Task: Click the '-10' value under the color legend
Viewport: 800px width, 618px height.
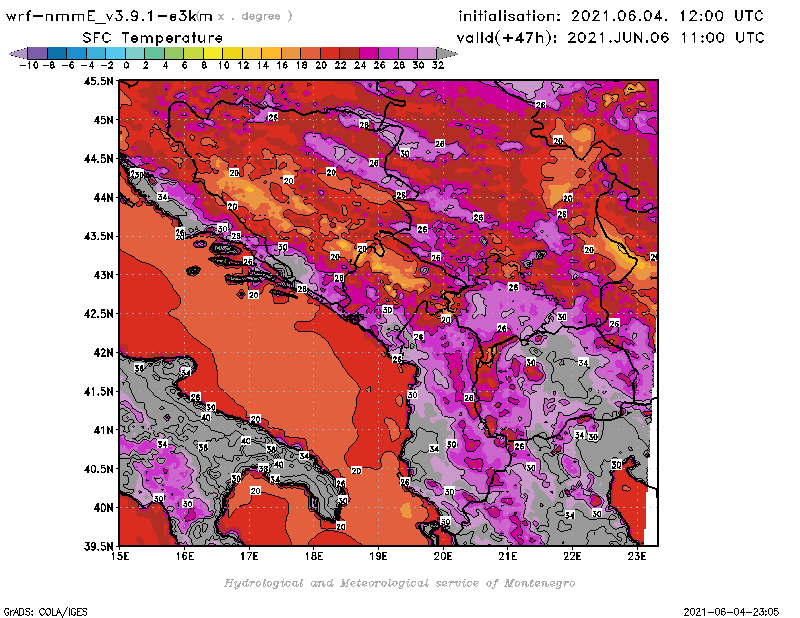Action: tap(29, 65)
